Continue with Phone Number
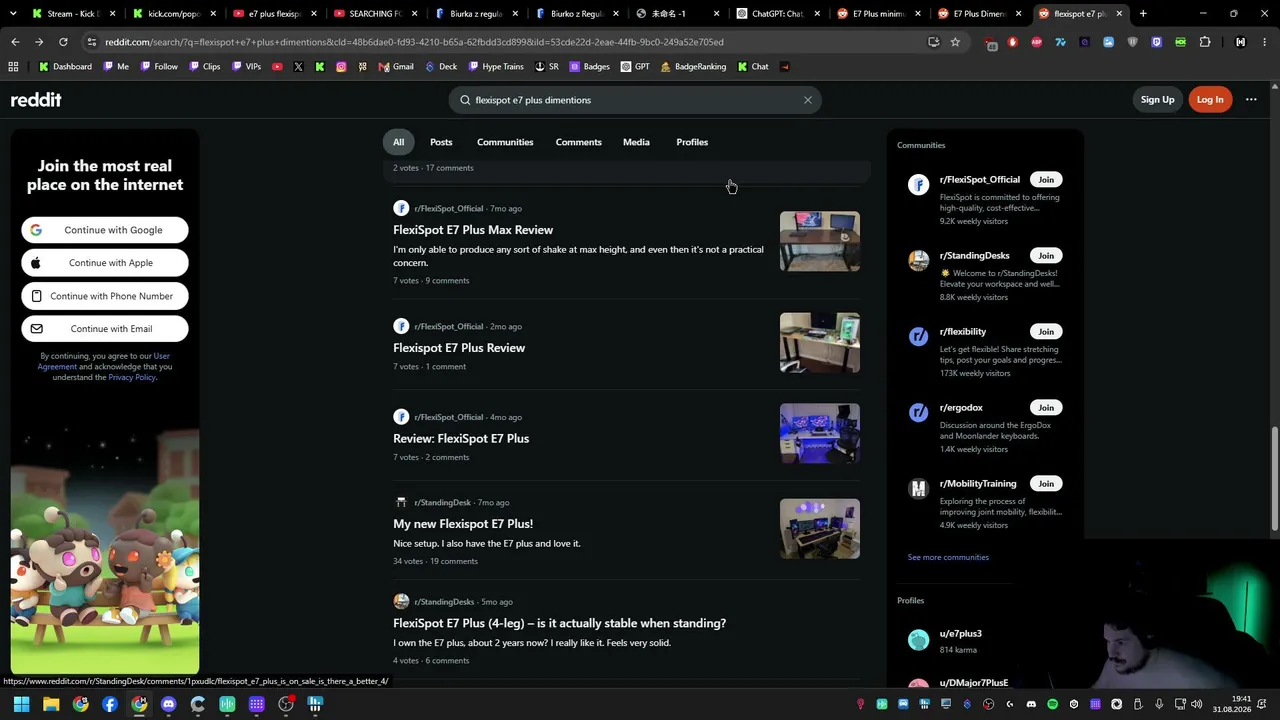 105,296
